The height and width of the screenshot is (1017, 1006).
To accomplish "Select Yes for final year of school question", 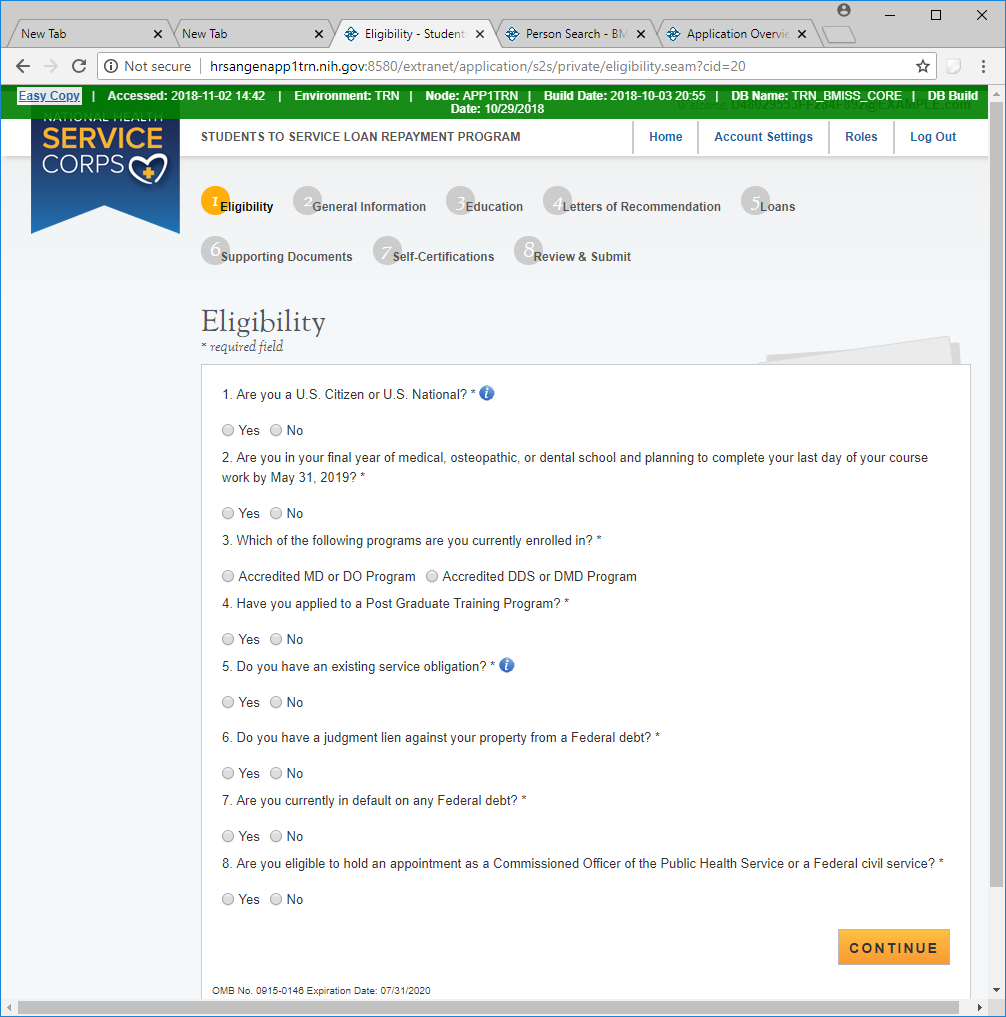I will (x=228, y=513).
